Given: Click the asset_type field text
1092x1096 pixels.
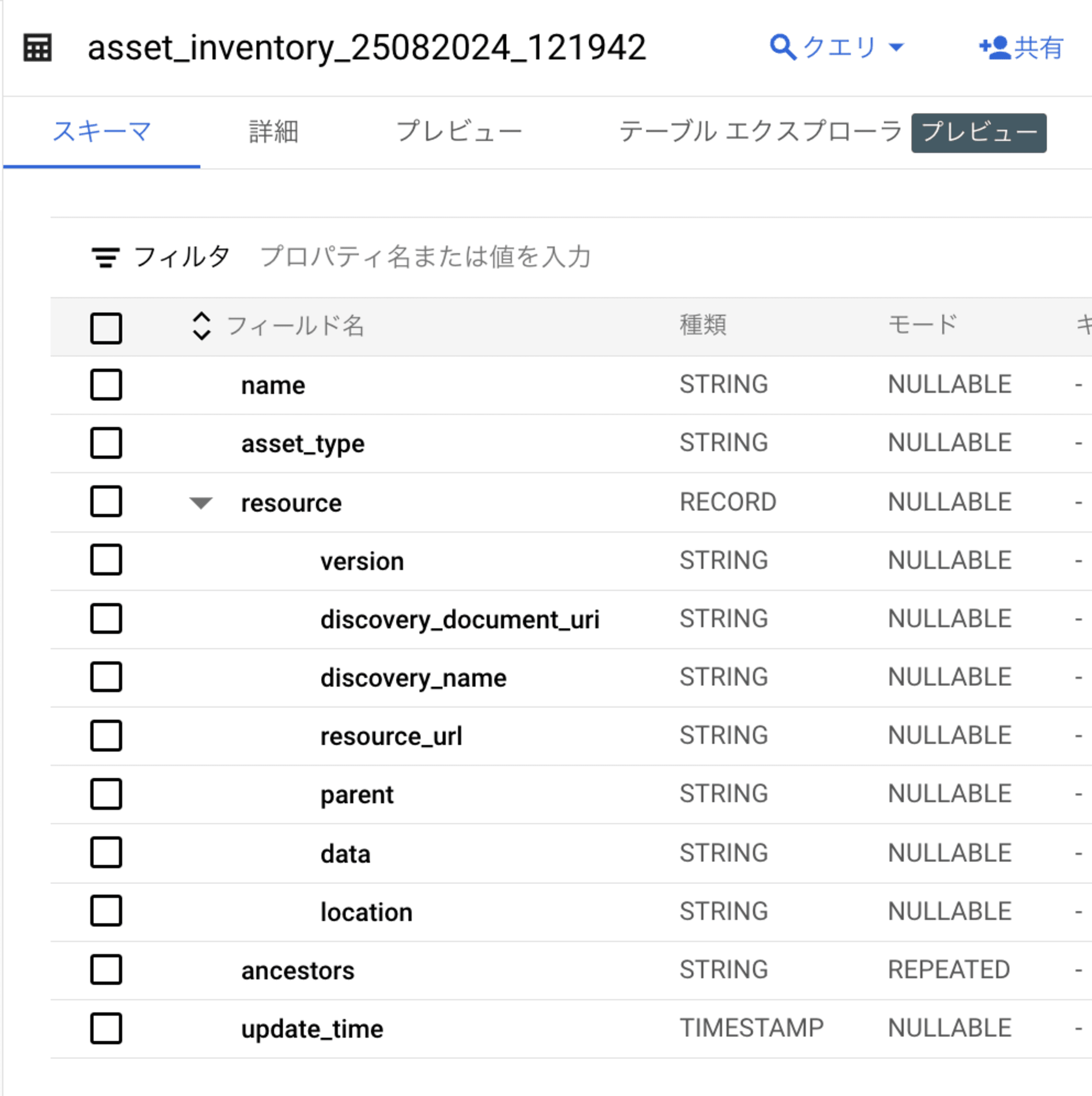Looking at the screenshot, I should (303, 444).
